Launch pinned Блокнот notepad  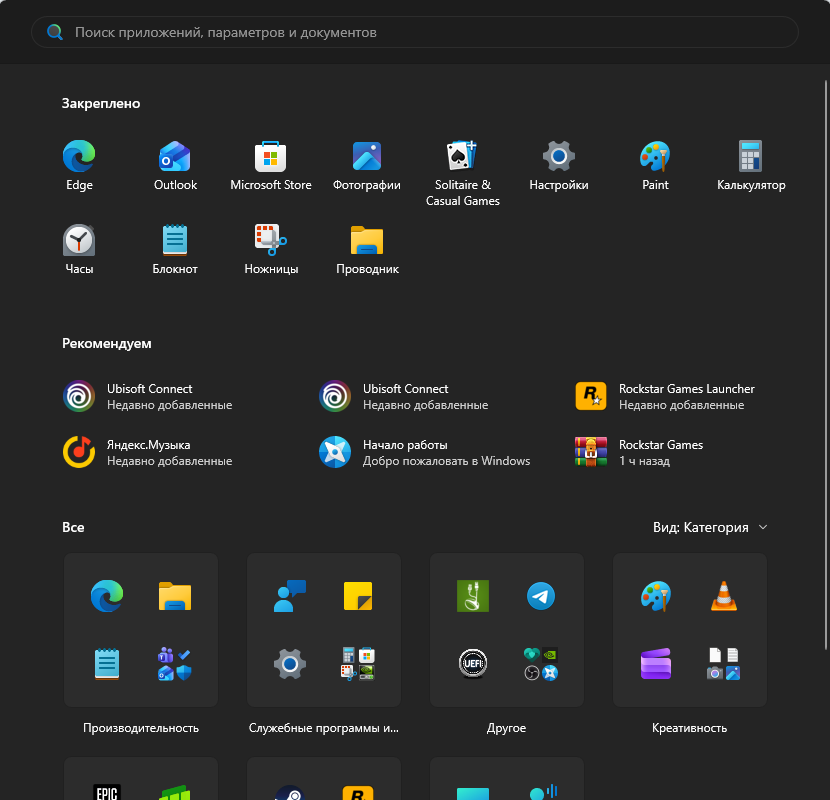tap(175, 240)
